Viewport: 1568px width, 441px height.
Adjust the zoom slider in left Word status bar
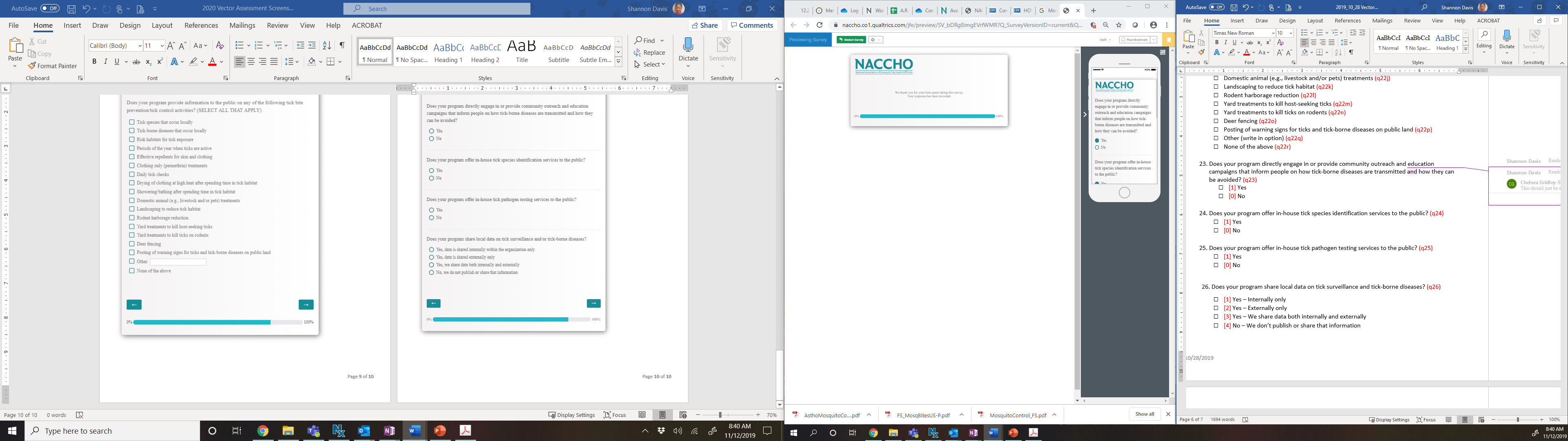pos(720,415)
